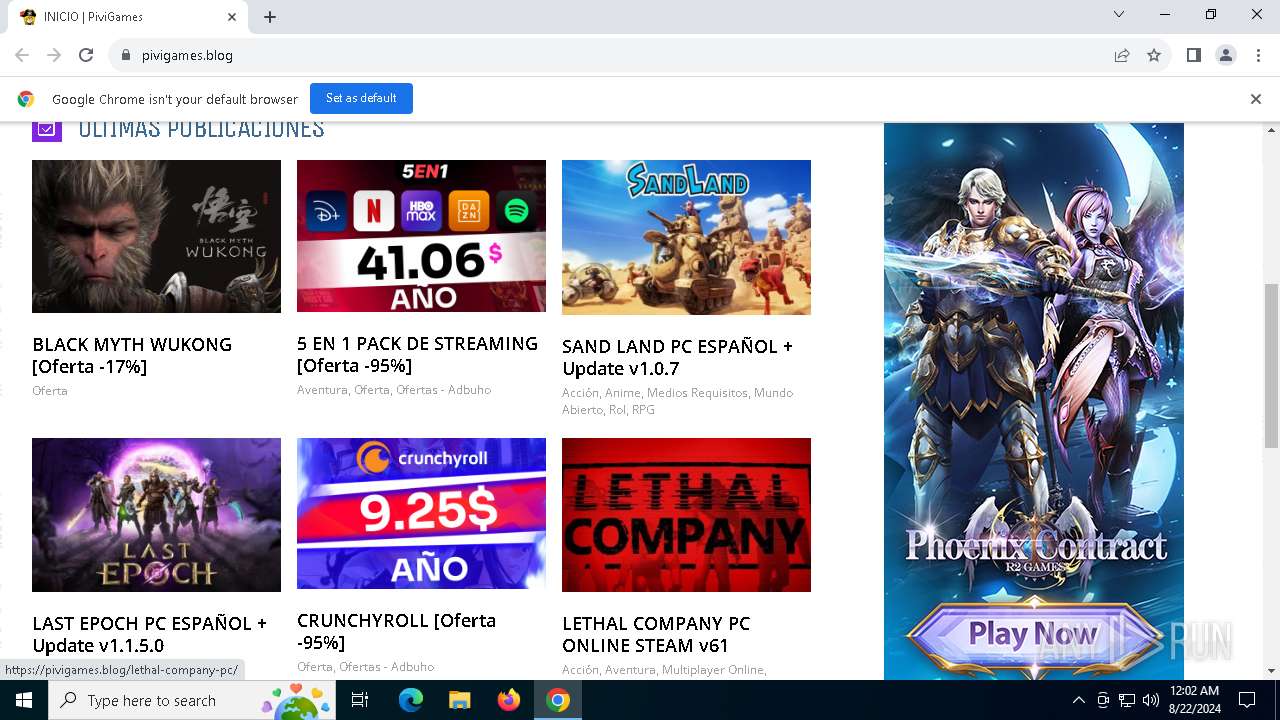
Task: Bookmark this tab with the star icon
Action: tap(1154, 55)
